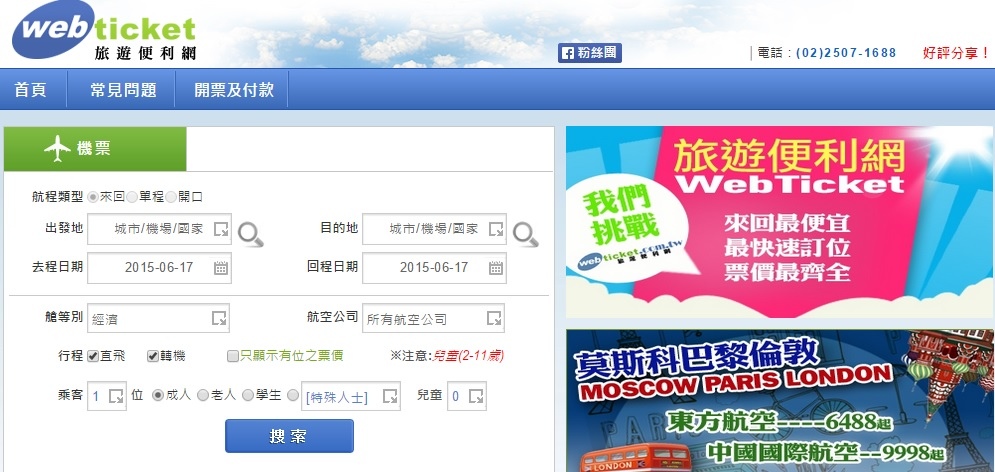Image resolution: width=995 pixels, height=472 pixels.
Task: Click the arrow icon in 出發地 field
Action: pos(221,229)
